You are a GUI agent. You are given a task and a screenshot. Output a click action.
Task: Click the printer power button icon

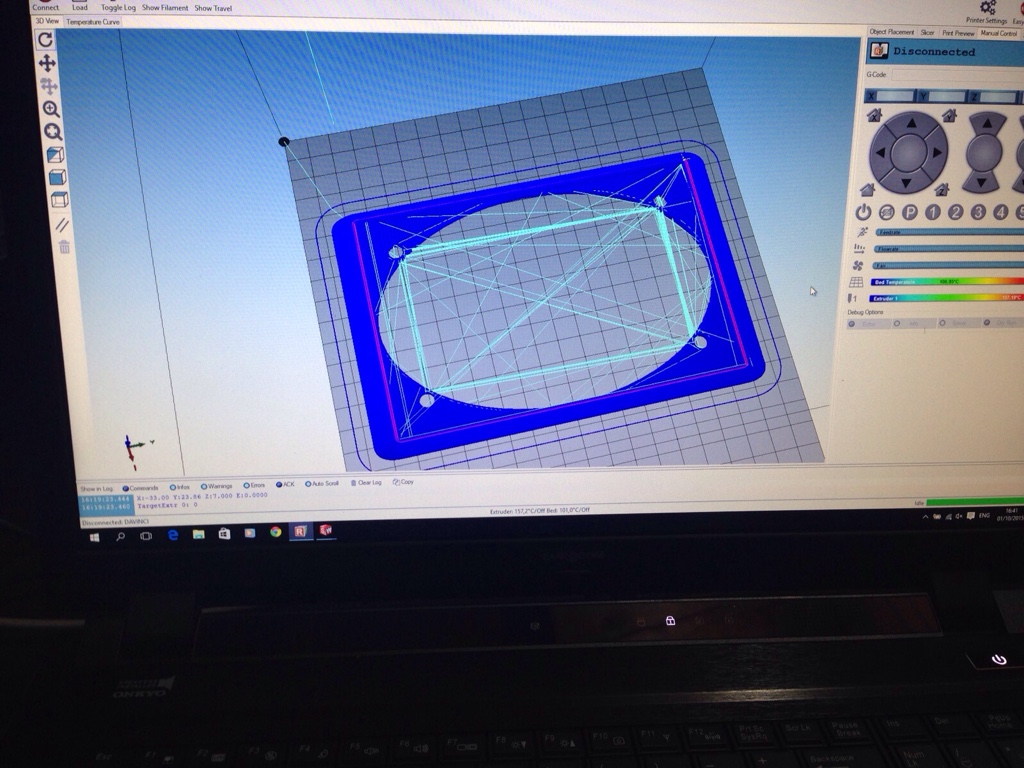[x=863, y=212]
